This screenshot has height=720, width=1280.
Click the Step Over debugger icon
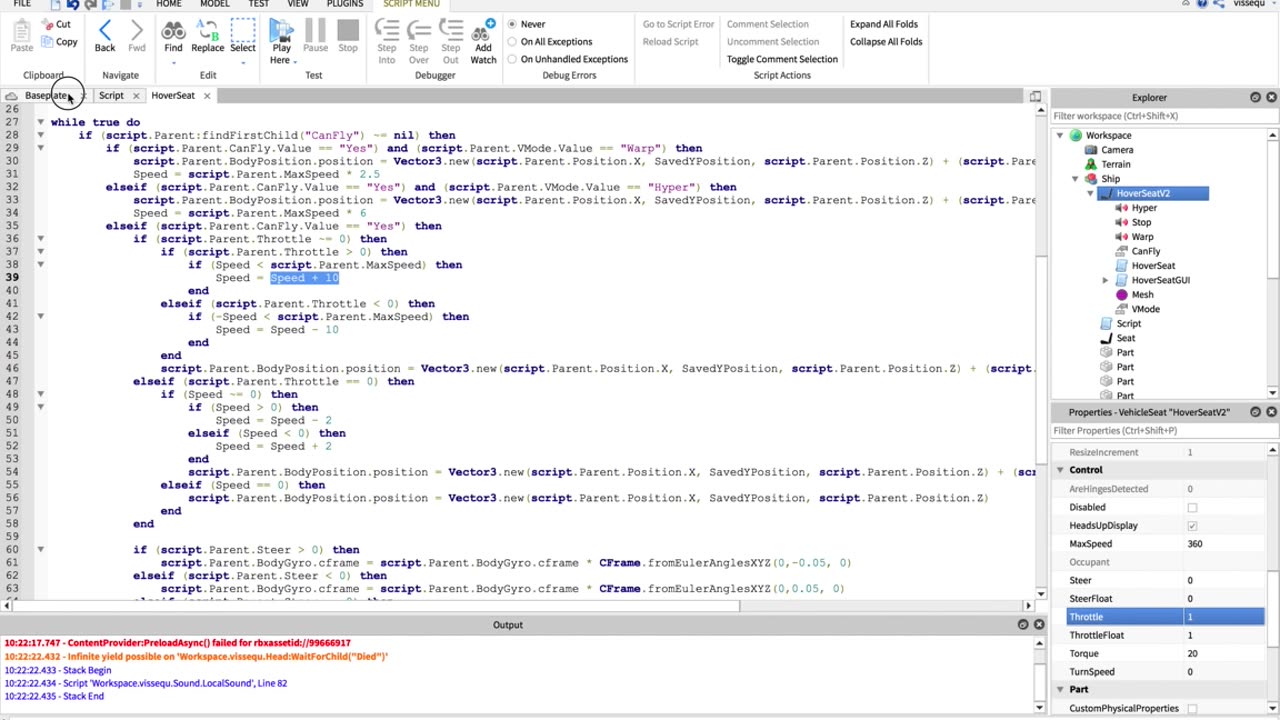[419, 30]
